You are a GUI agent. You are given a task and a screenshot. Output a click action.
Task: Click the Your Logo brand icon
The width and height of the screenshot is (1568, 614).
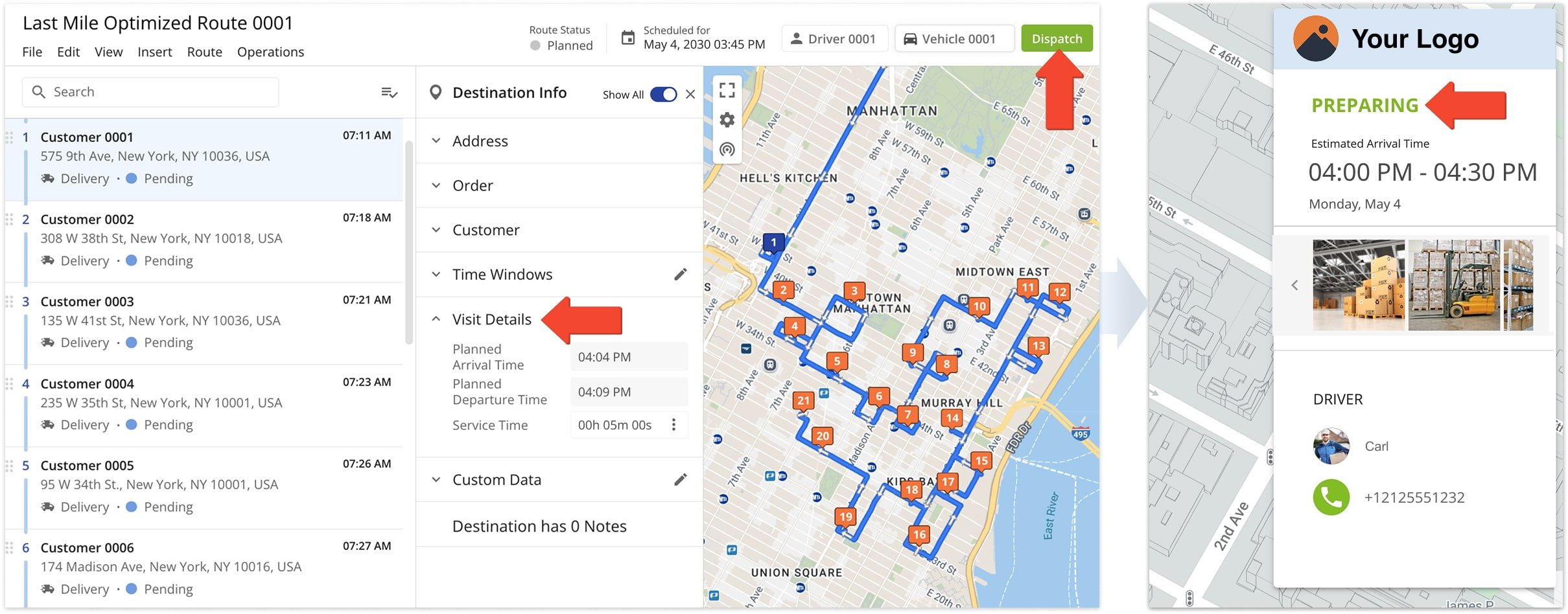(1315, 39)
